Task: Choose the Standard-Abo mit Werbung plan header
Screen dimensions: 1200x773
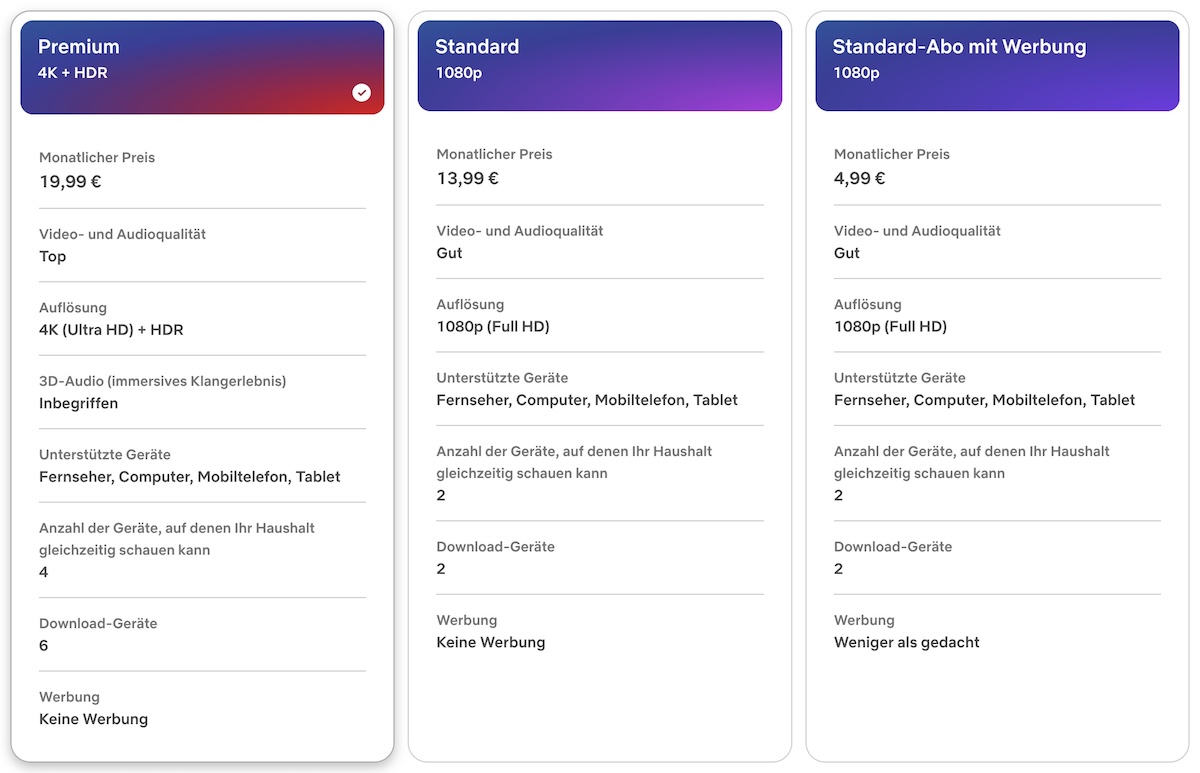Action: [x=997, y=65]
